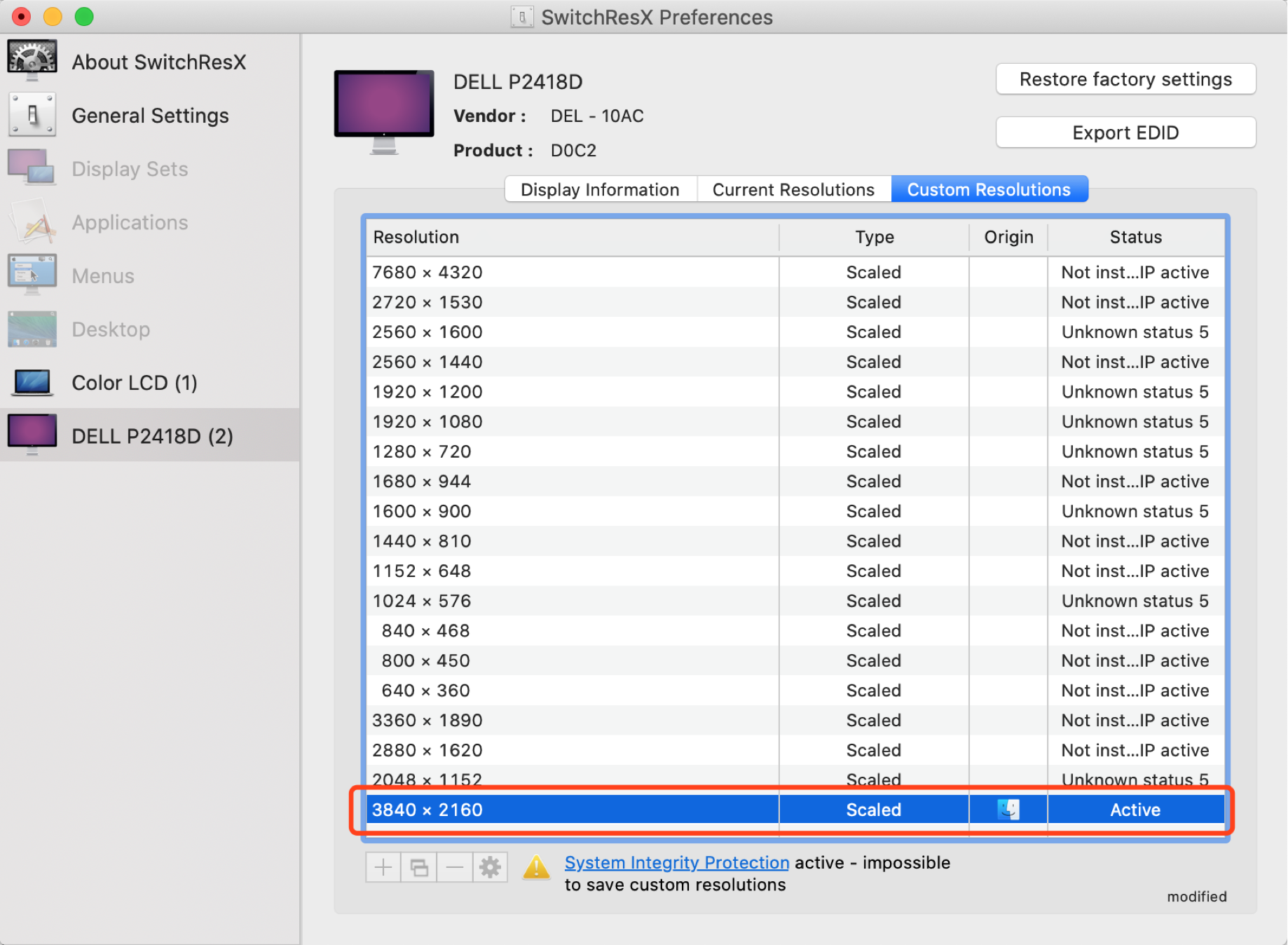Click the Export EDID button

pyautogui.click(x=1126, y=132)
